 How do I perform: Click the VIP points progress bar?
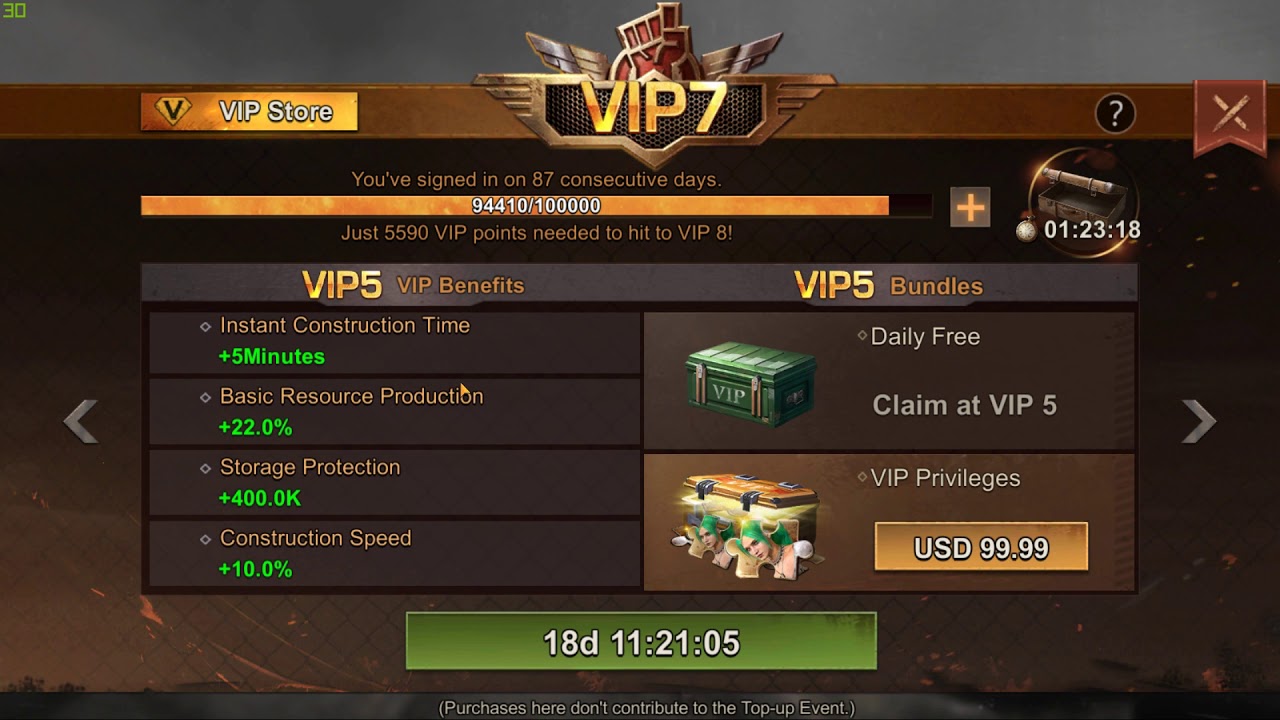click(x=536, y=206)
